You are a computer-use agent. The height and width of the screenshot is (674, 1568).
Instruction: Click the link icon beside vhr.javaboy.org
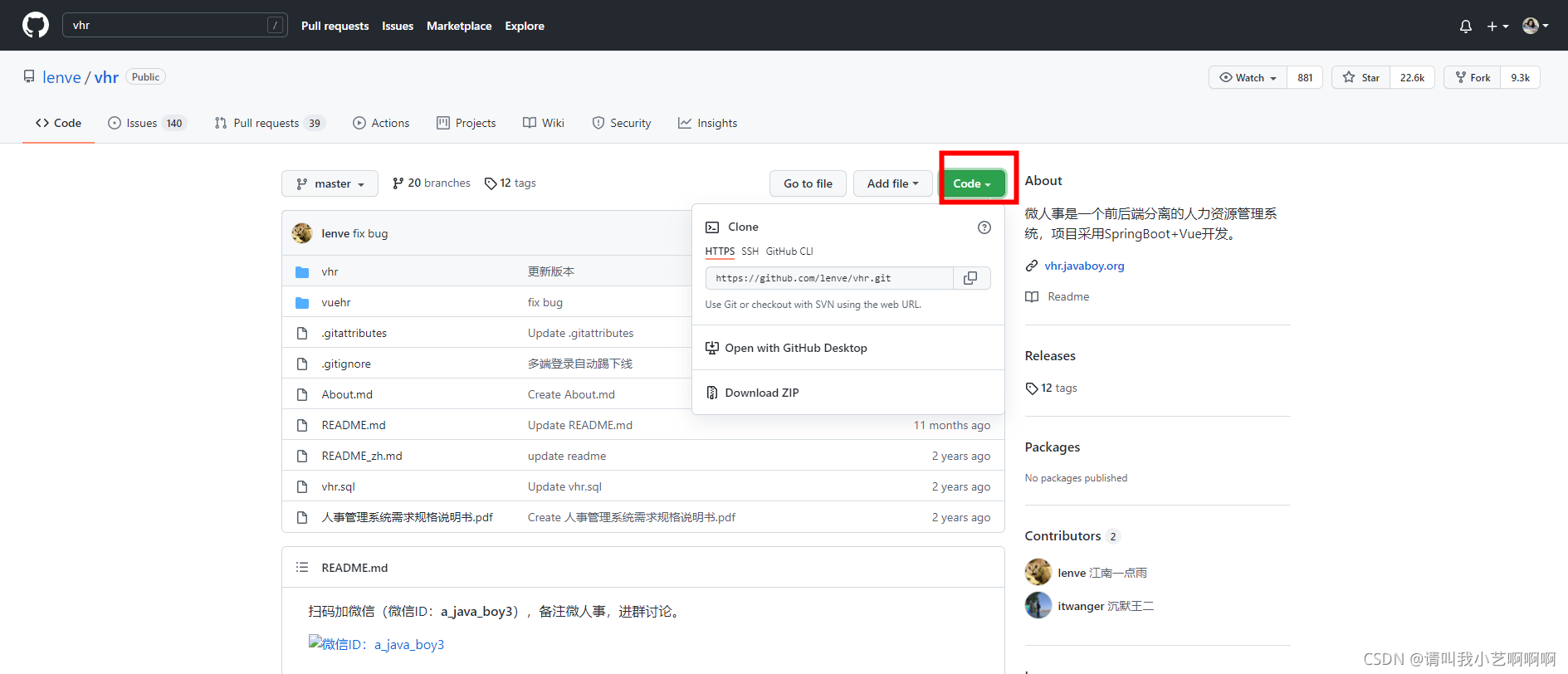click(x=1032, y=266)
